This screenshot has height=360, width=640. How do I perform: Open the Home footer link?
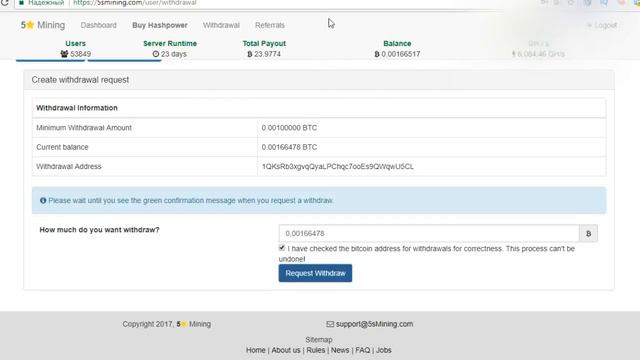[x=256, y=350]
